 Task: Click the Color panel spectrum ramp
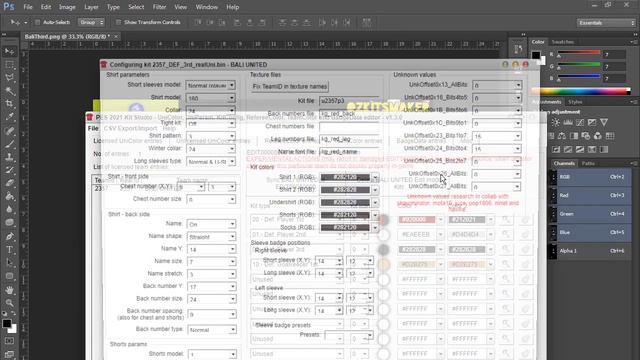coord(580,91)
